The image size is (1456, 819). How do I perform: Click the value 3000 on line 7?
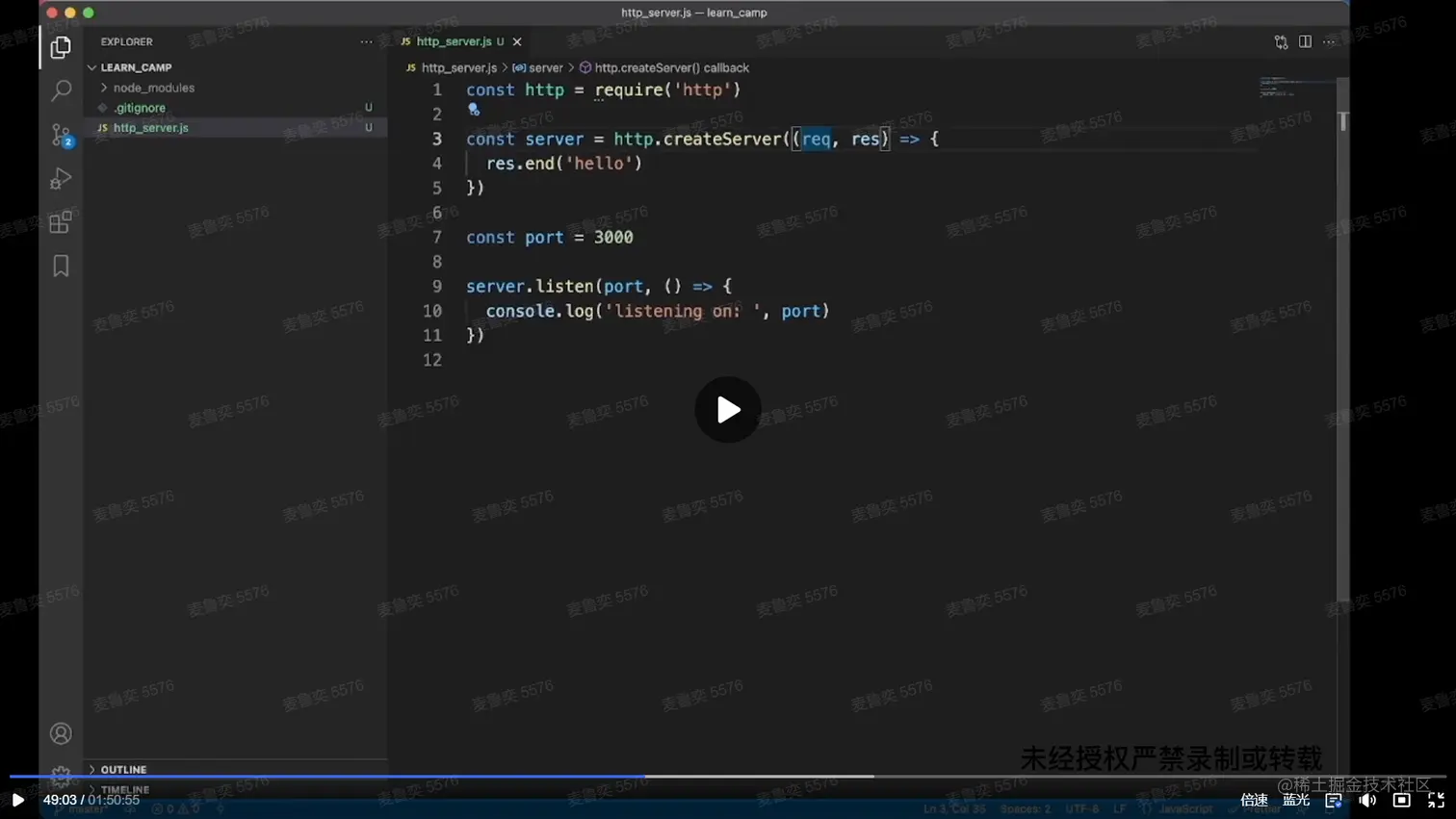point(613,238)
